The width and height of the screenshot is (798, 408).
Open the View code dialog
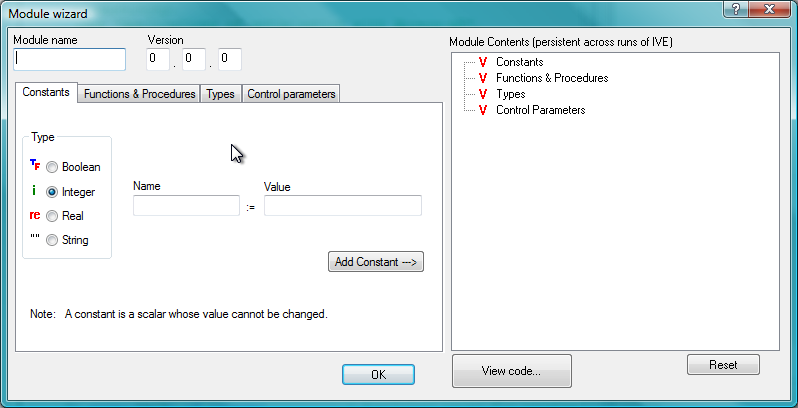(x=511, y=371)
